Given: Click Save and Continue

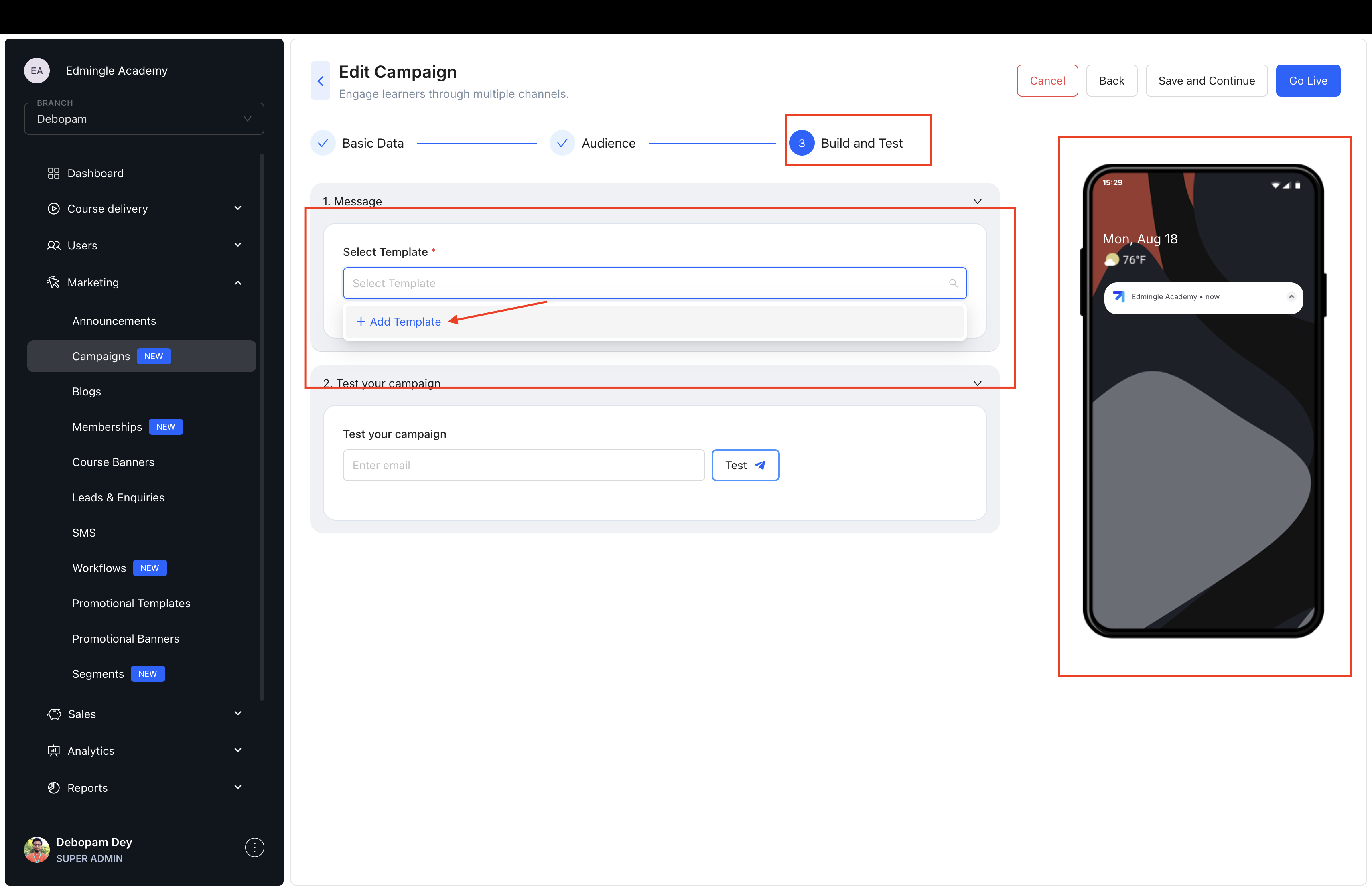Looking at the screenshot, I should [x=1207, y=81].
